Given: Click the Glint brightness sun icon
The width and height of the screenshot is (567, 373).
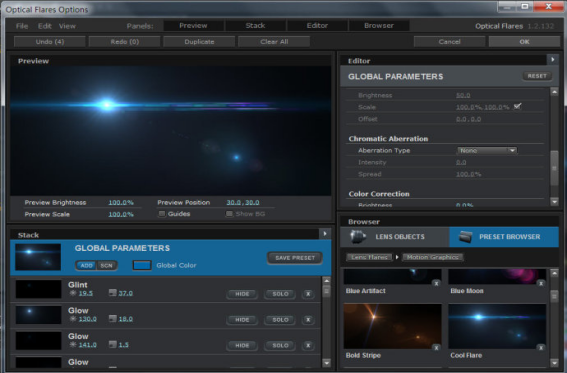Looking at the screenshot, I should [x=73, y=293].
